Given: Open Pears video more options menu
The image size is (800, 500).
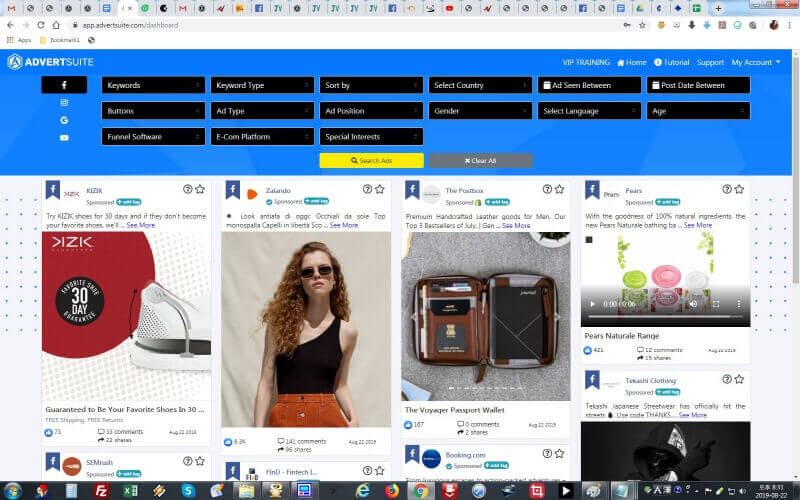Looking at the screenshot, I should pos(738,304).
